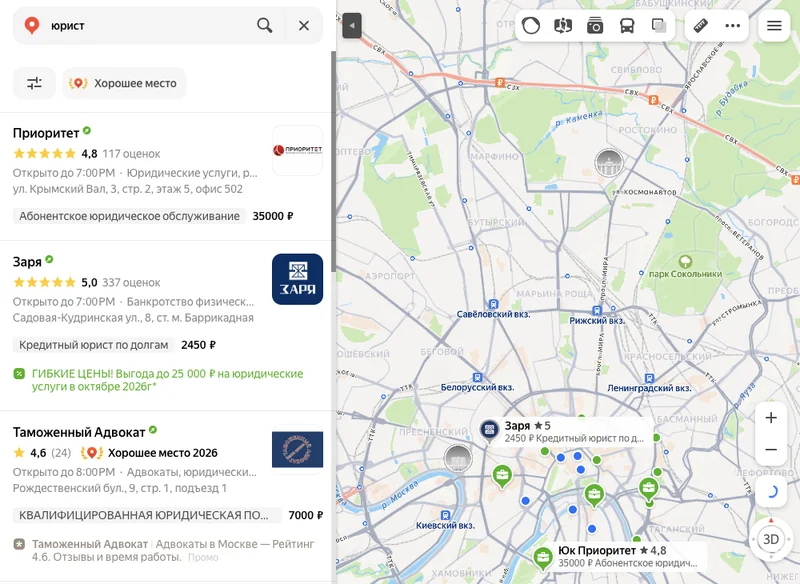Click the Хорошее место 2026 award badge
This screenshot has width=800, height=584.
[149, 453]
